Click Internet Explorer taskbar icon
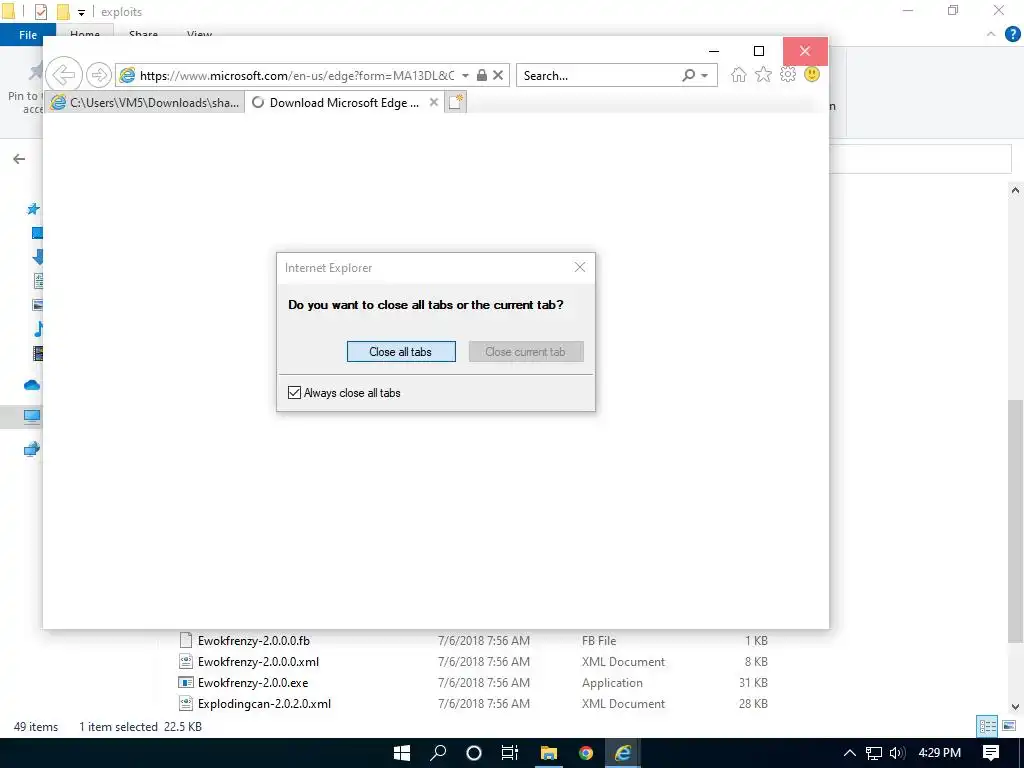The height and width of the screenshot is (768, 1024). pos(622,753)
